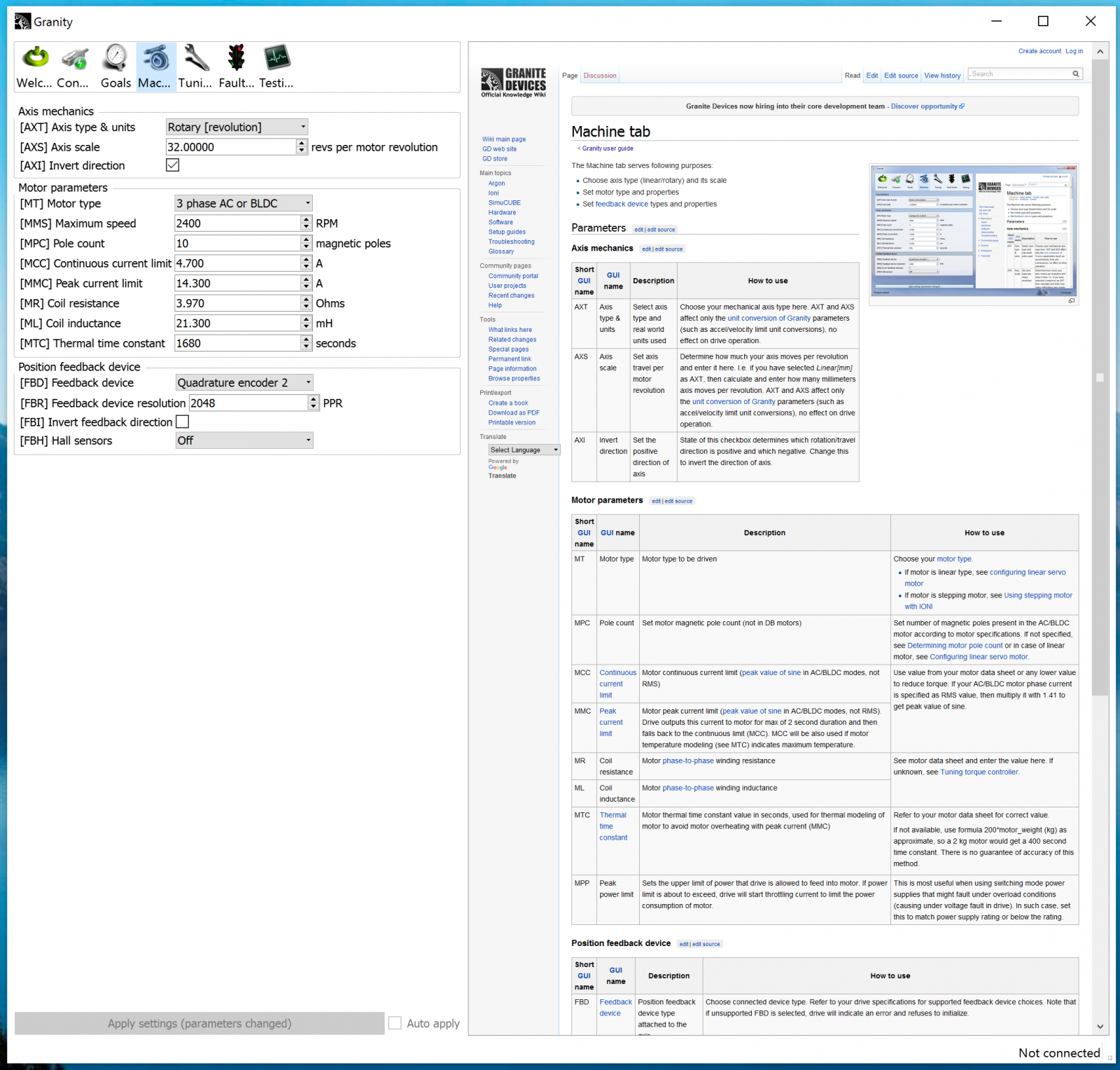Click Create account link
The image size is (1120, 1070).
tap(1039, 51)
